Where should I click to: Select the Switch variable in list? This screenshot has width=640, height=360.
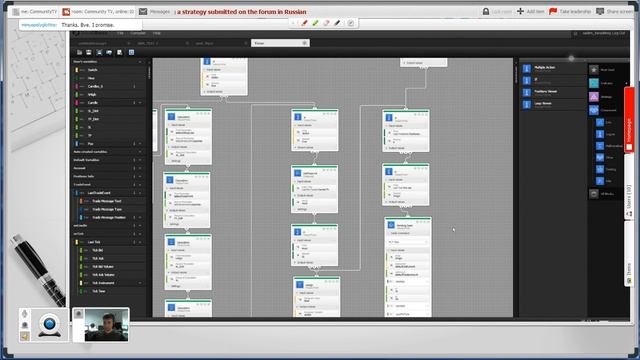[109, 70]
